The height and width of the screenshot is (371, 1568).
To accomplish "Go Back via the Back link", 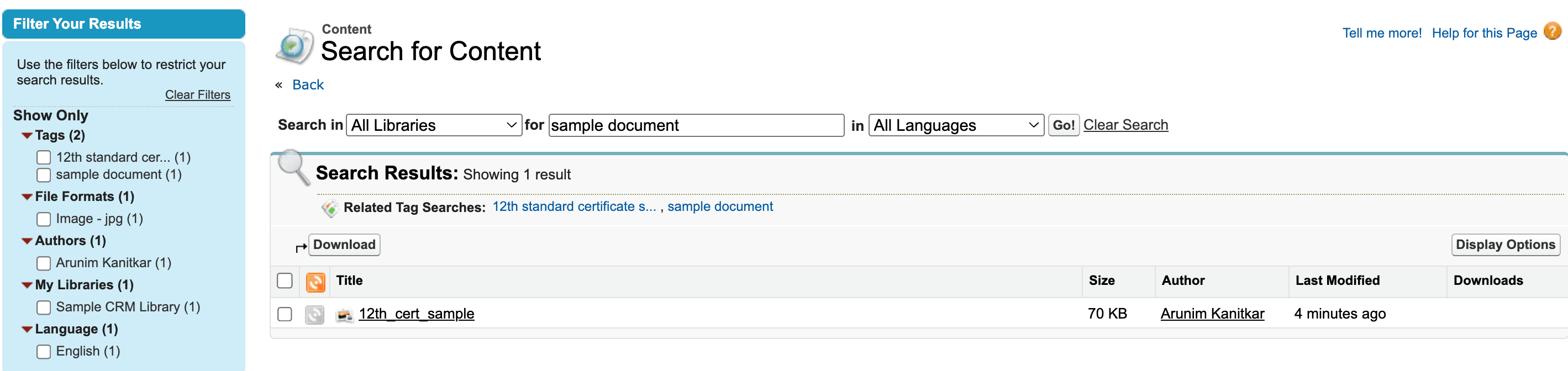I will tap(307, 85).
